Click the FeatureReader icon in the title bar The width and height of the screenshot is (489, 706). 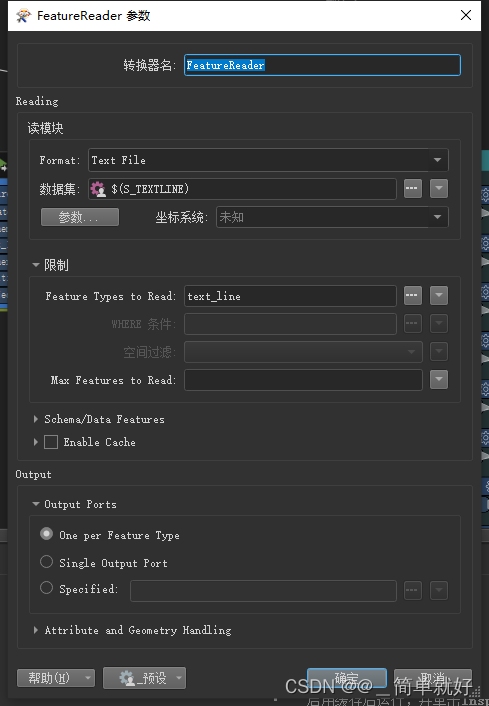point(23,16)
